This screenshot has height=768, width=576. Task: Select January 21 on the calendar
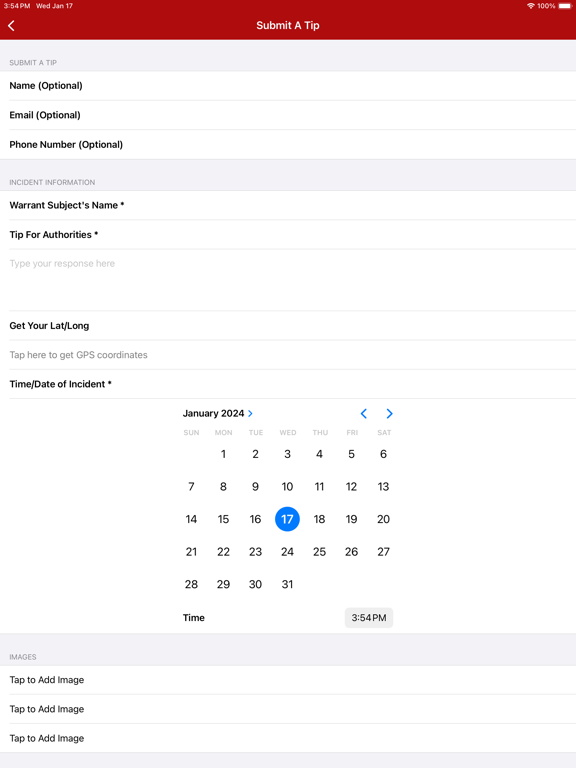(191, 552)
